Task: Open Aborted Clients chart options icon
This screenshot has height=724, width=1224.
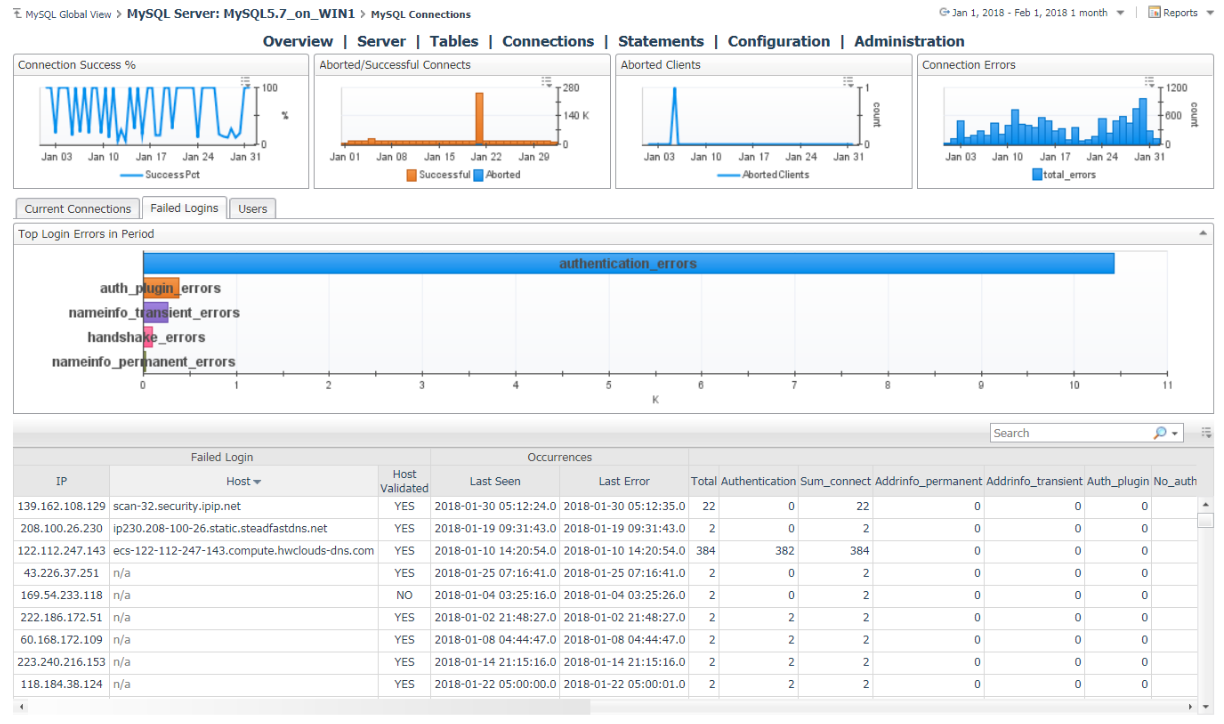Action: (x=848, y=81)
